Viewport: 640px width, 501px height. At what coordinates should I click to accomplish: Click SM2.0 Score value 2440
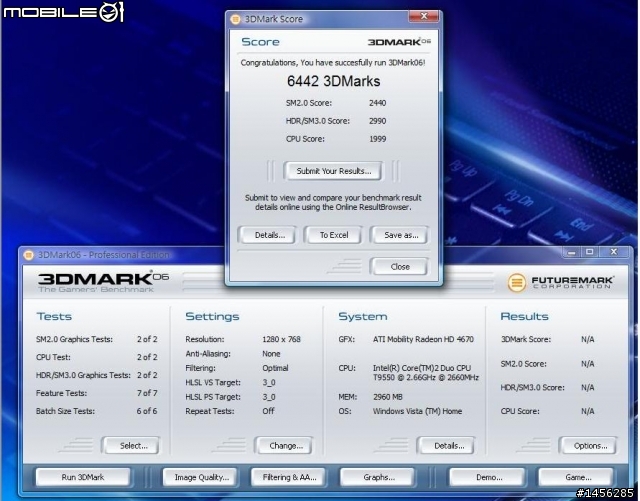point(378,103)
